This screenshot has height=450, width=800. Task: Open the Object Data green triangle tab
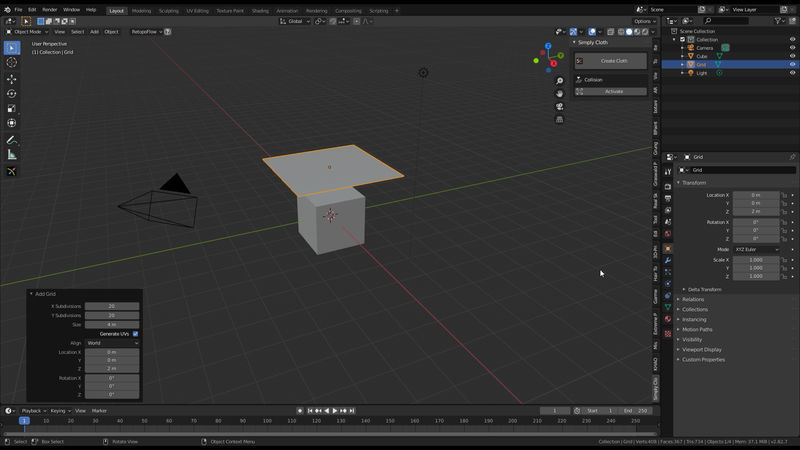pos(668,307)
